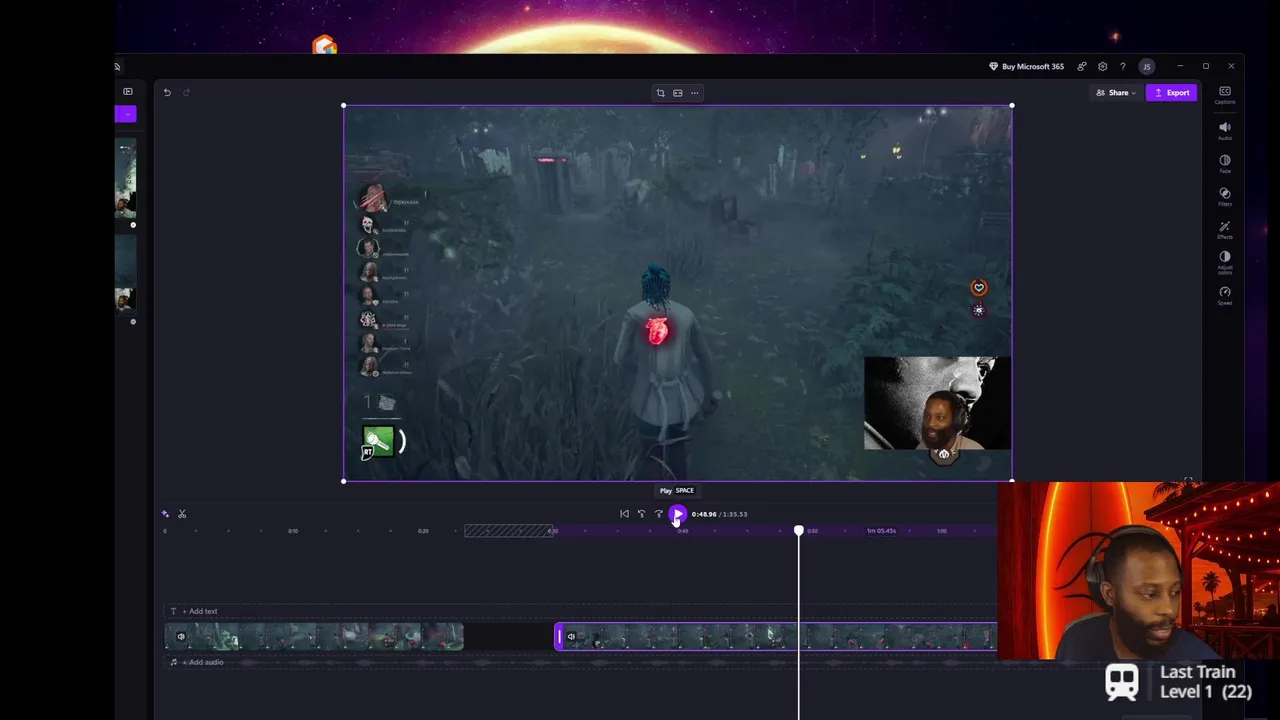Rewind back a few seconds
Image resolution: width=1280 pixels, height=720 pixels.
click(x=641, y=514)
